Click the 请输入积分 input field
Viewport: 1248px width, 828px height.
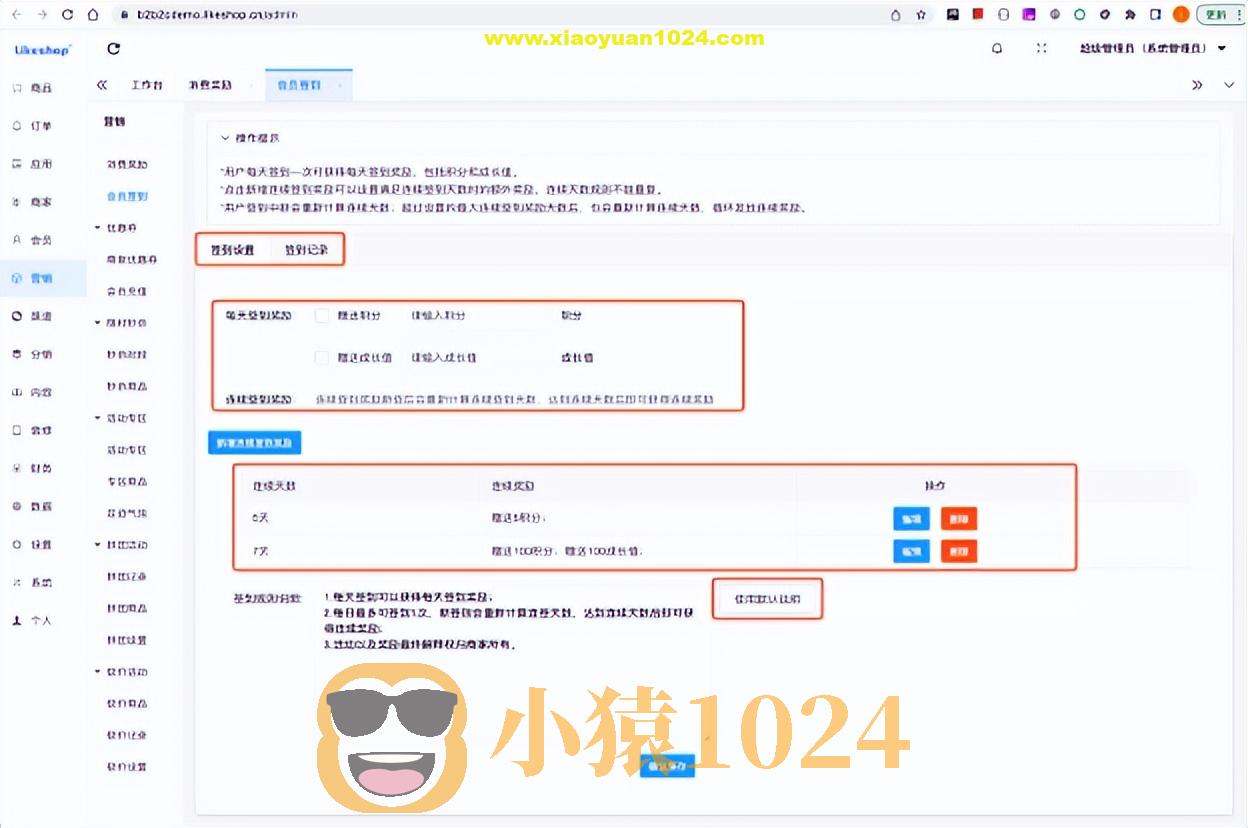pyautogui.click(x=440, y=315)
